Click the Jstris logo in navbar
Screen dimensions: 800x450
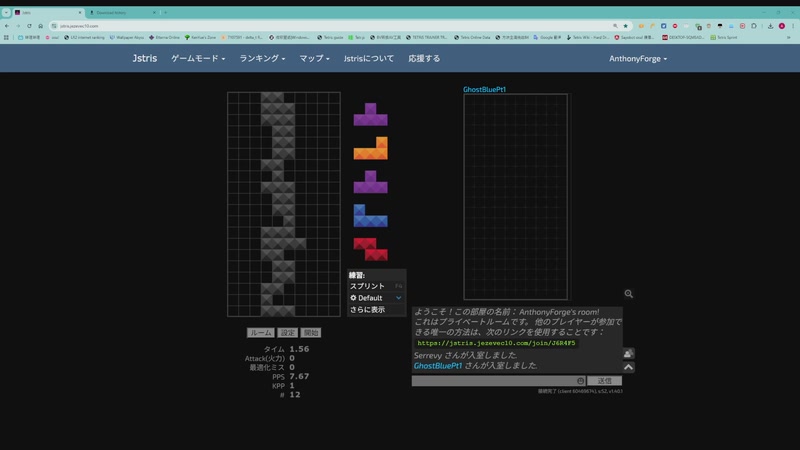144,58
